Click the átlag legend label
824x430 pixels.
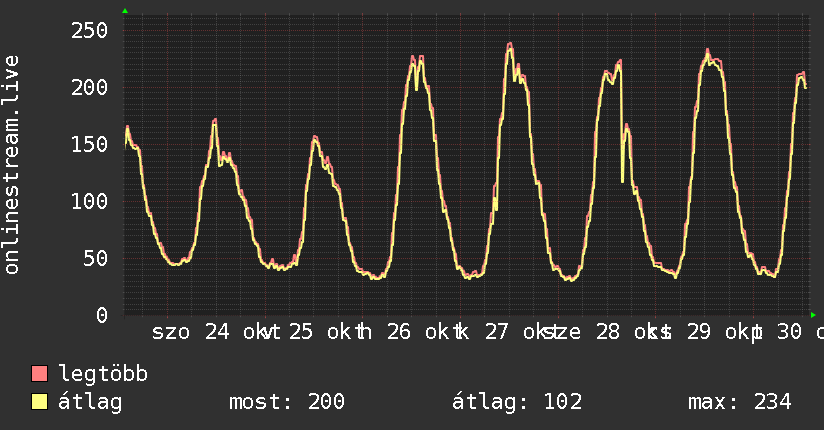(90, 402)
